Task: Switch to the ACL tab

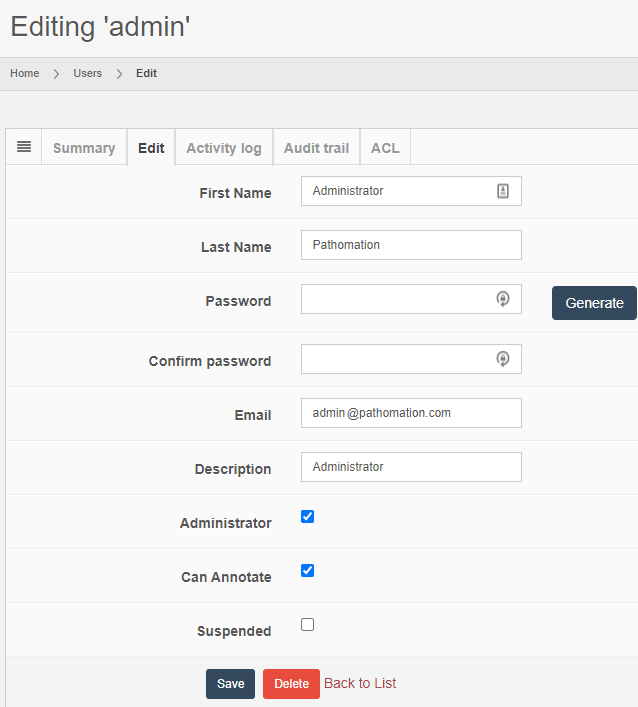Action: [x=385, y=148]
